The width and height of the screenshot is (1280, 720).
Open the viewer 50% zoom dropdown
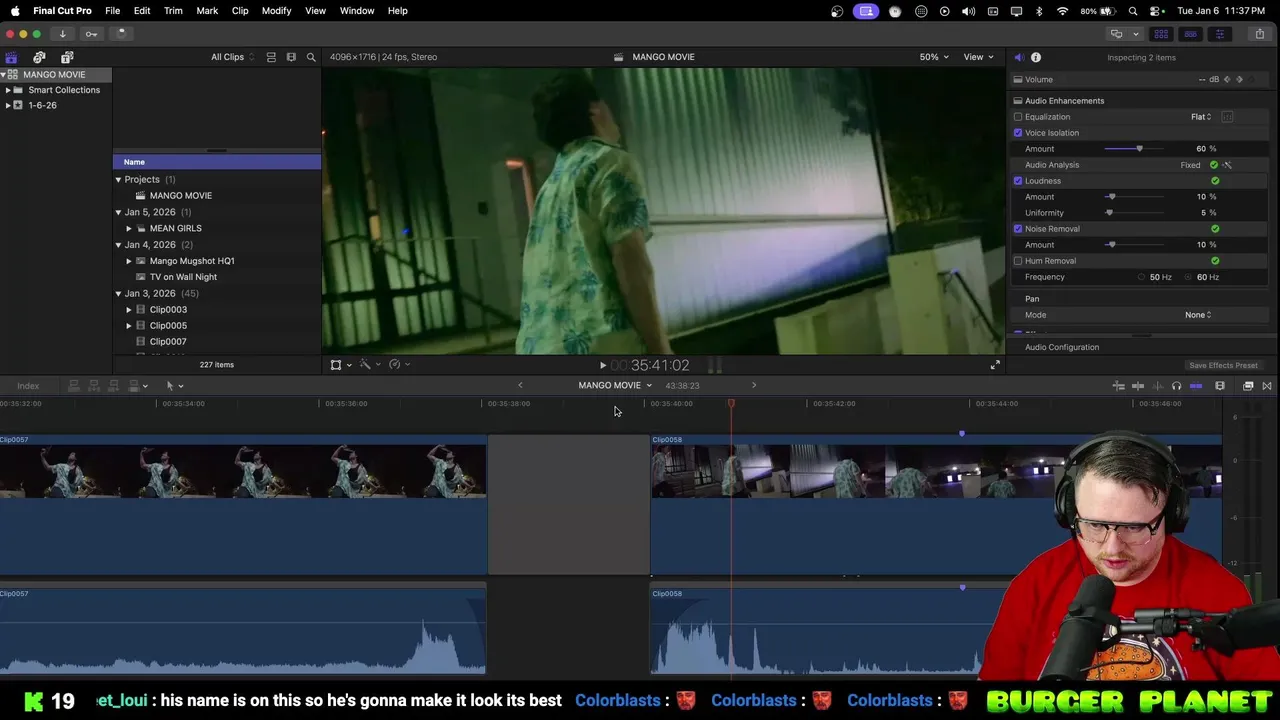[x=934, y=57]
